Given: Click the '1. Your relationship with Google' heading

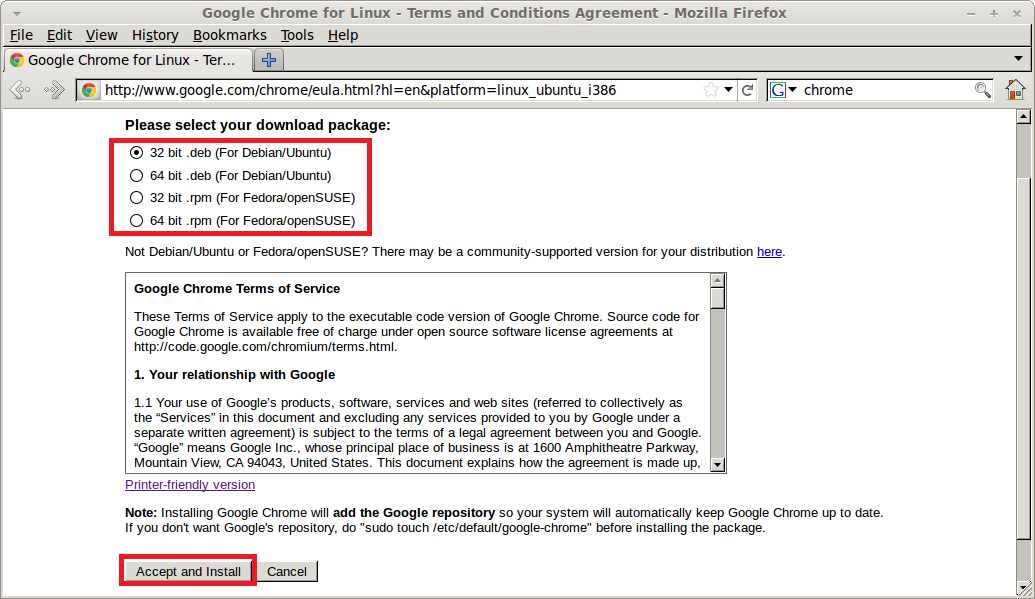Looking at the screenshot, I should (x=234, y=374).
